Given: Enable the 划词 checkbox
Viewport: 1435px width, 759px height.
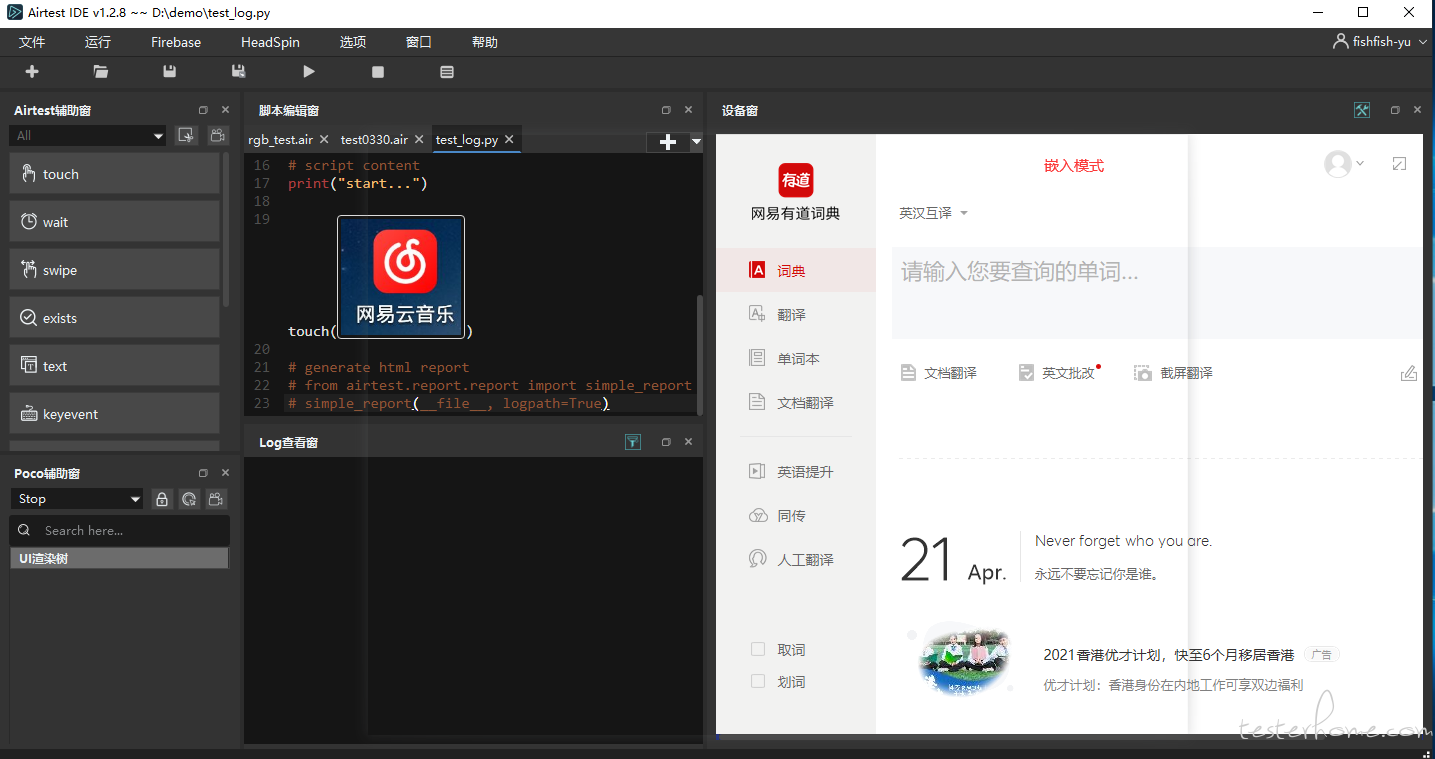Looking at the screenshot, I should point(758,682).
